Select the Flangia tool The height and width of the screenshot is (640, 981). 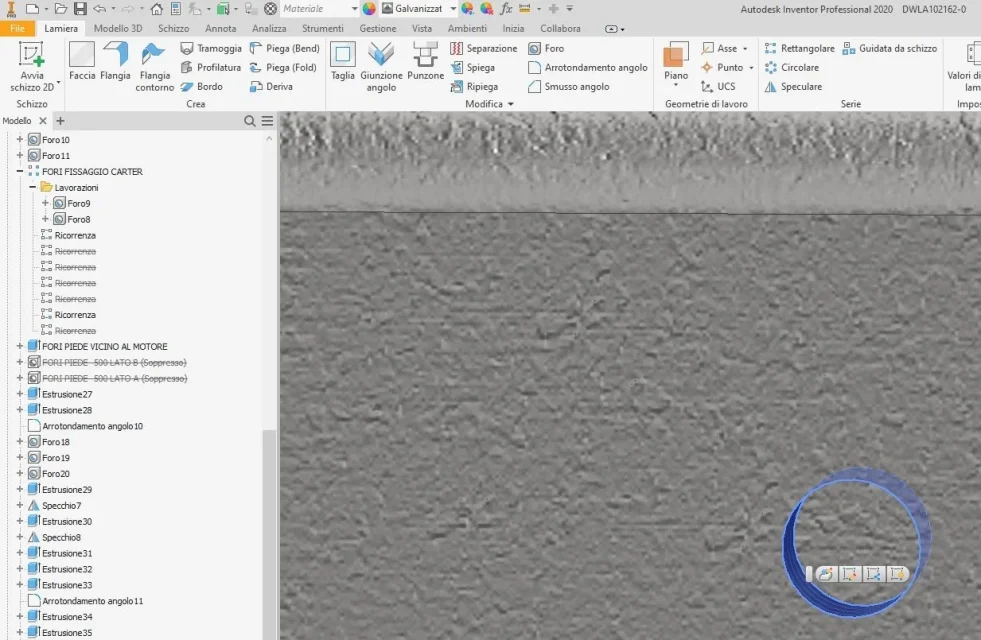pos(115,61)
